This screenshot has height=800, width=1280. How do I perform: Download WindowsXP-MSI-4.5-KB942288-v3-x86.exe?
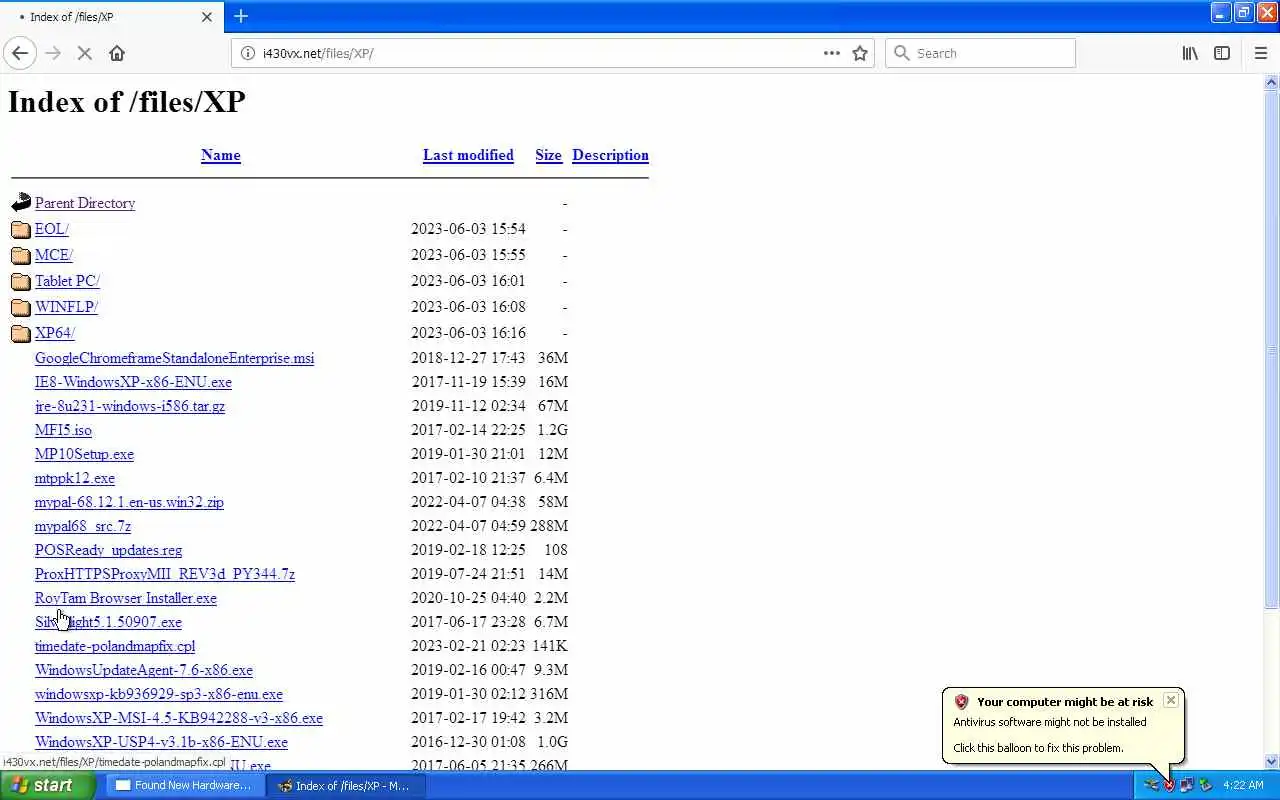[x=179, y=718]
